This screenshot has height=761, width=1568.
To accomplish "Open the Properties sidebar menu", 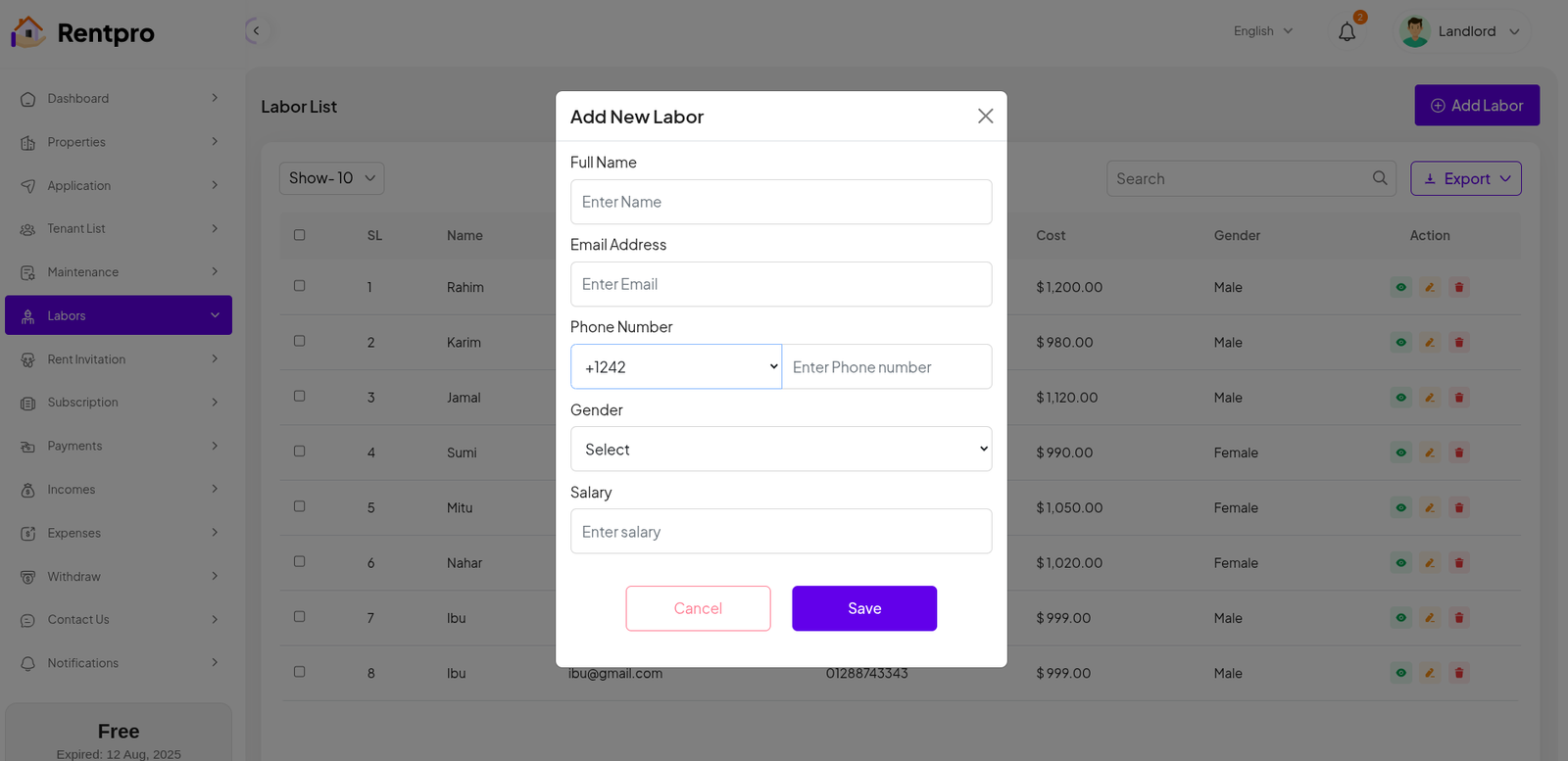I will click(119, 142).
